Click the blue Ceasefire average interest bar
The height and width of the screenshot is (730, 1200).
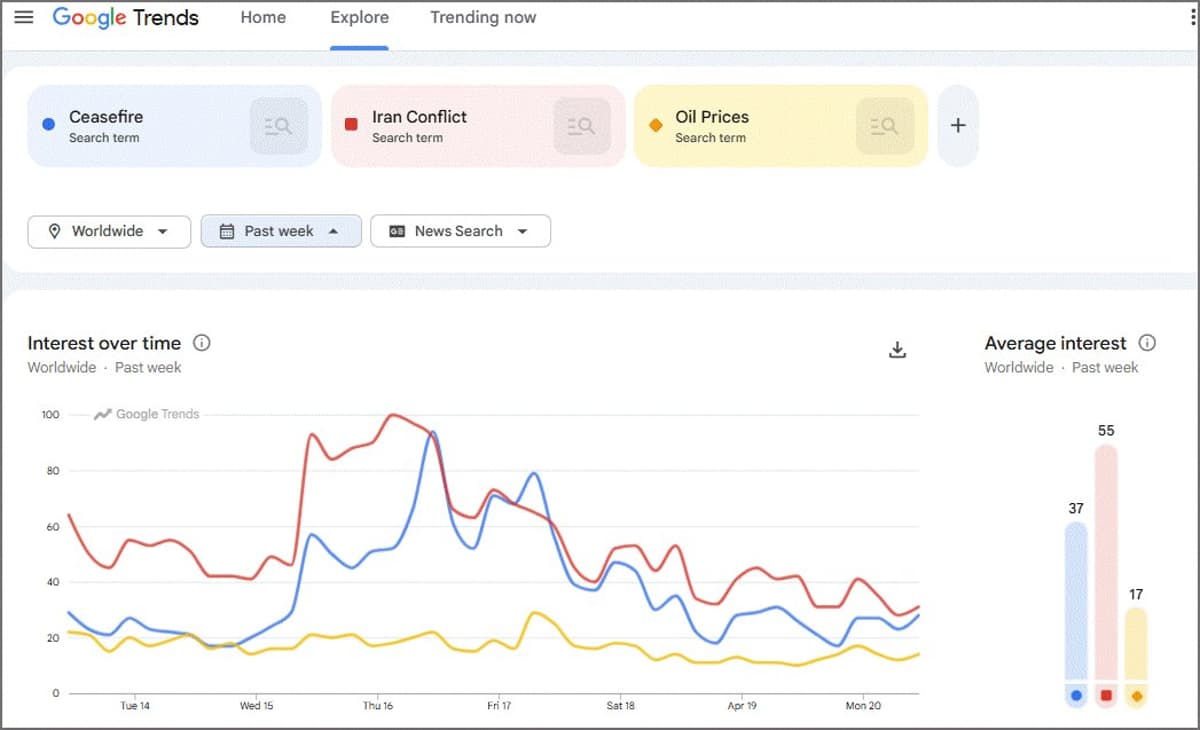click(x=1076, y=600)
